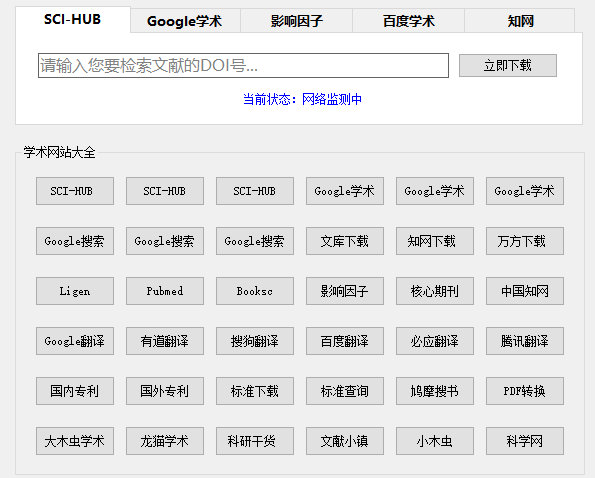The height and width of the screenshot is (478, 595).
Task: Open 文库下载 site
Action: coord(345,241)
